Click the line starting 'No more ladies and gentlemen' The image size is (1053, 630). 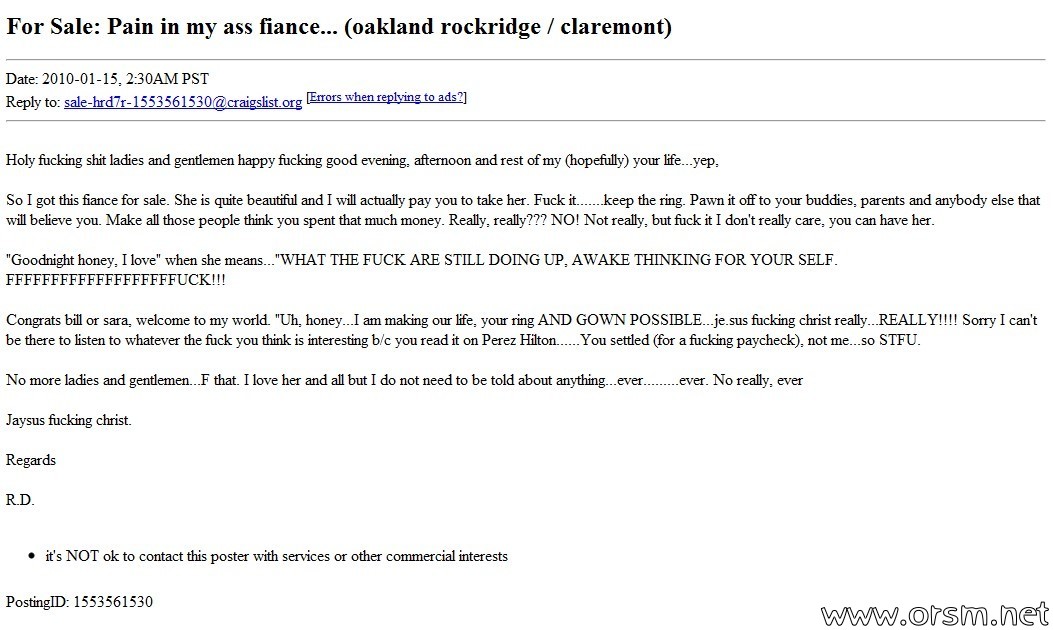pyautogui.click(x=404, y=380)
